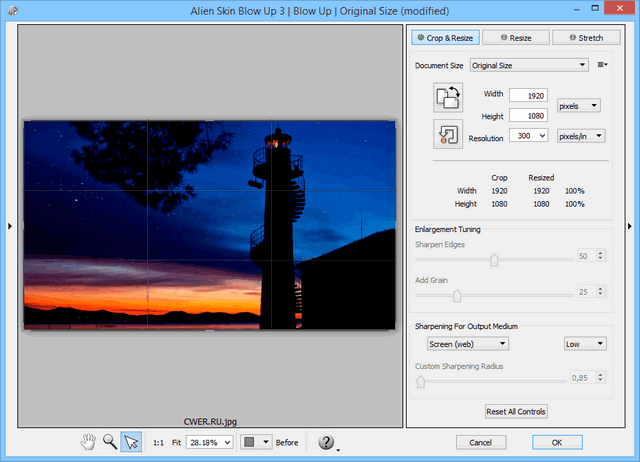This screenshot has height=462, width=640.
Task: Select the Zoom magnifier tool
Action: [x=110, y=441]
